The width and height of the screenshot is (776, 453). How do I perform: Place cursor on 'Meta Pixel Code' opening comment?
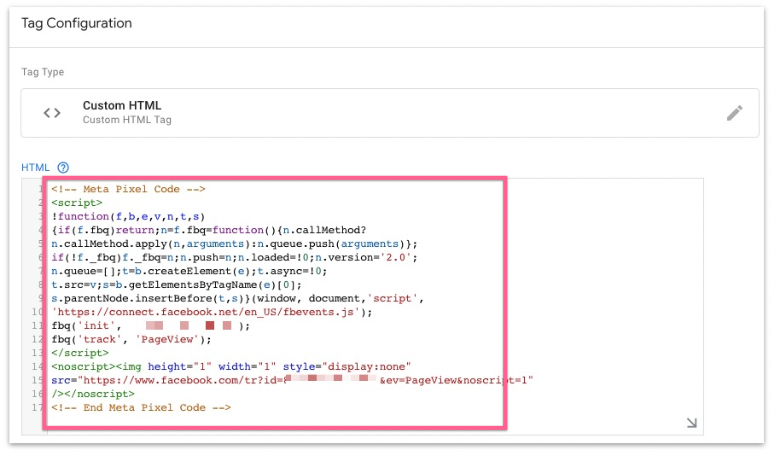click(128, 188)
